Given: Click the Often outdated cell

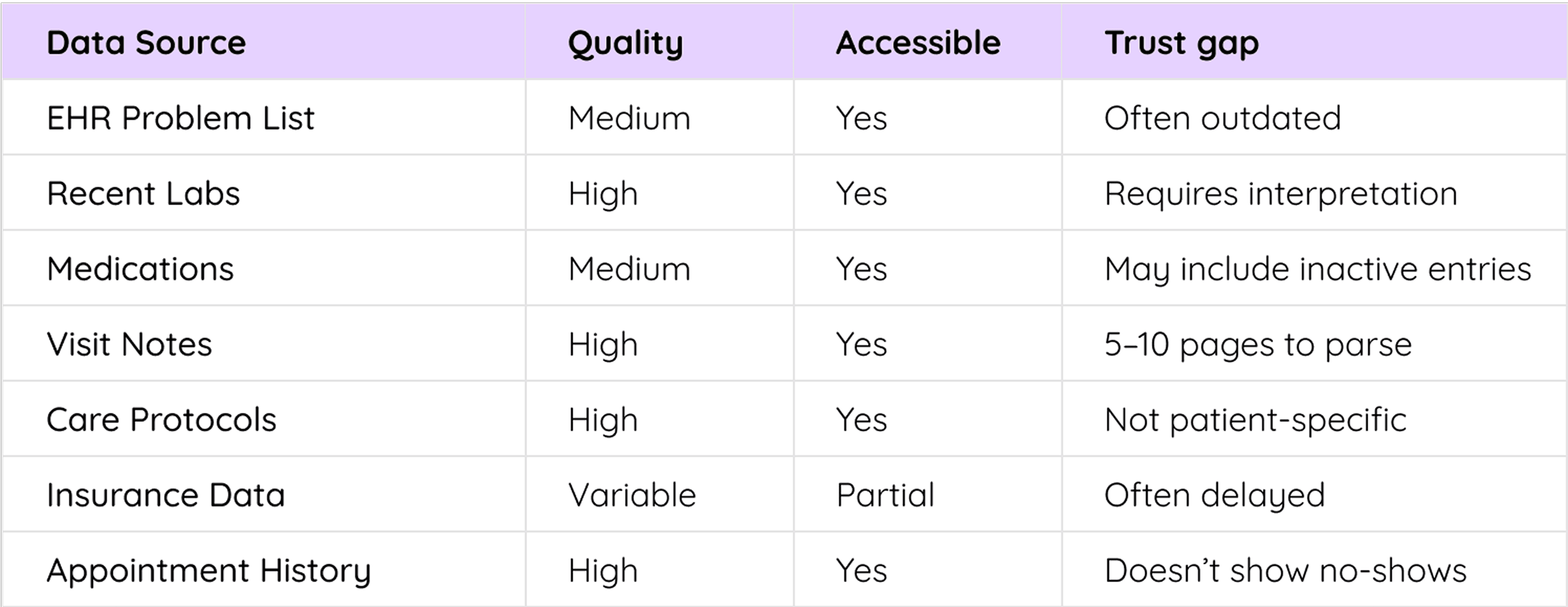Looking at the screenshot, I should 1222,118.
